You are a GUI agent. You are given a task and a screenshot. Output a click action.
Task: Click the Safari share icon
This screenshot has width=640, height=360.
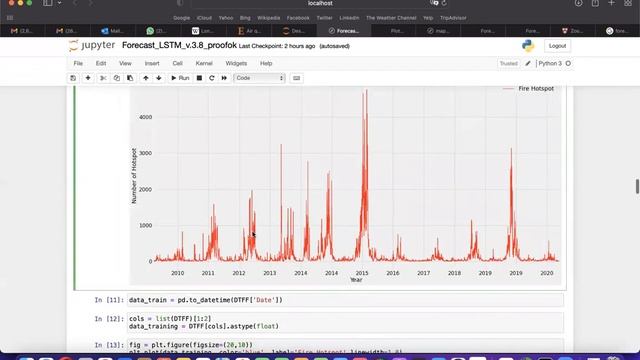[595, 3]
